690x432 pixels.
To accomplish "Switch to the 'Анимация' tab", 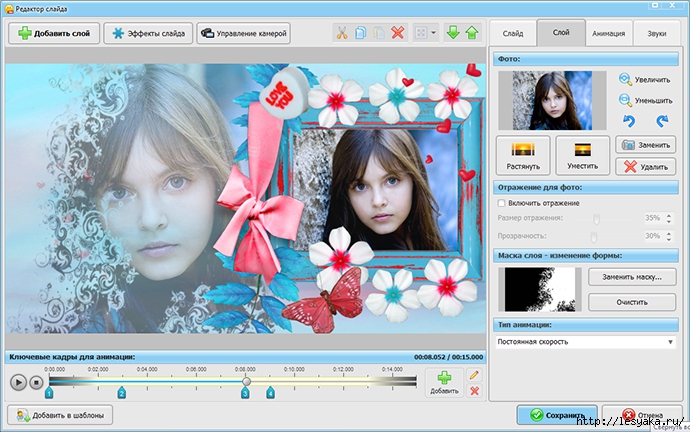I will coord(609,33).
